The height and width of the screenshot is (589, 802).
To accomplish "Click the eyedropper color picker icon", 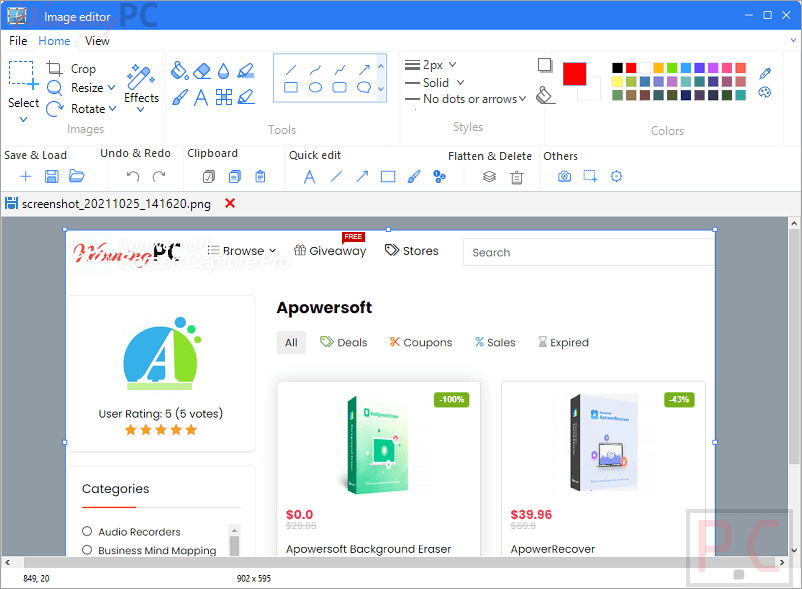I will (765, 74).
